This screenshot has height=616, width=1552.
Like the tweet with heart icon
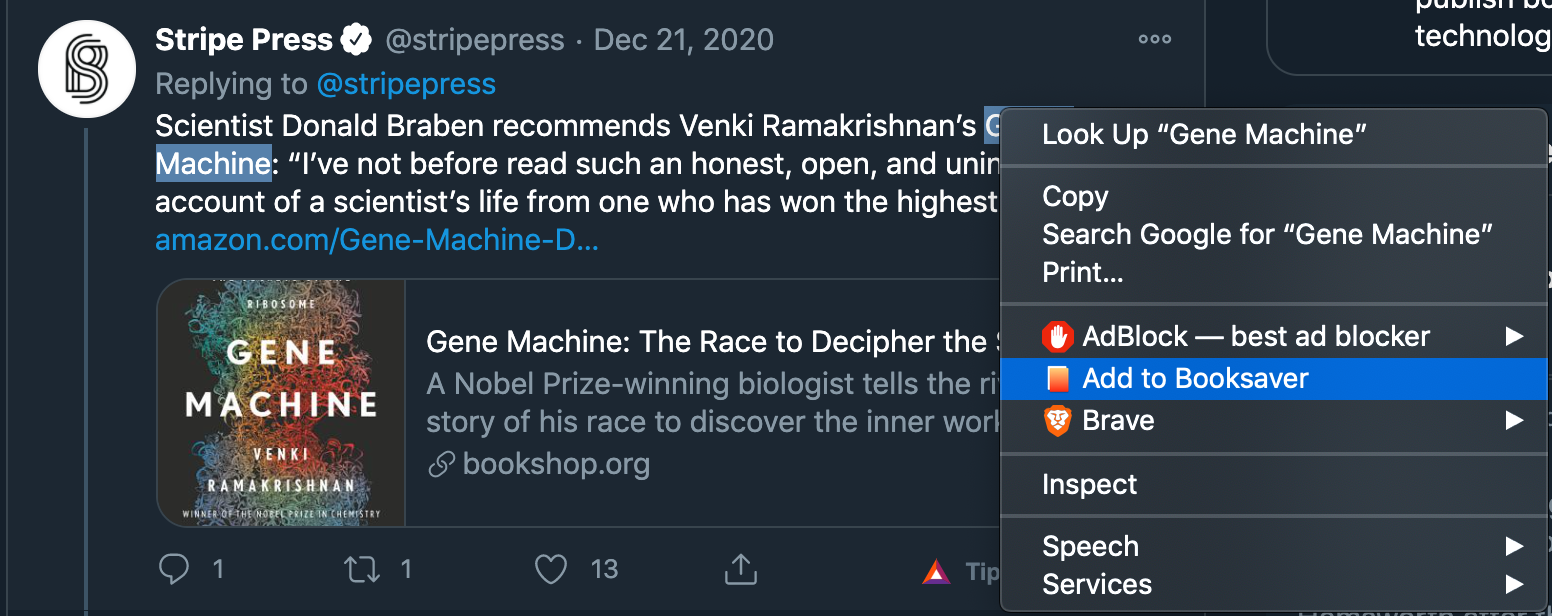(551, 569)
